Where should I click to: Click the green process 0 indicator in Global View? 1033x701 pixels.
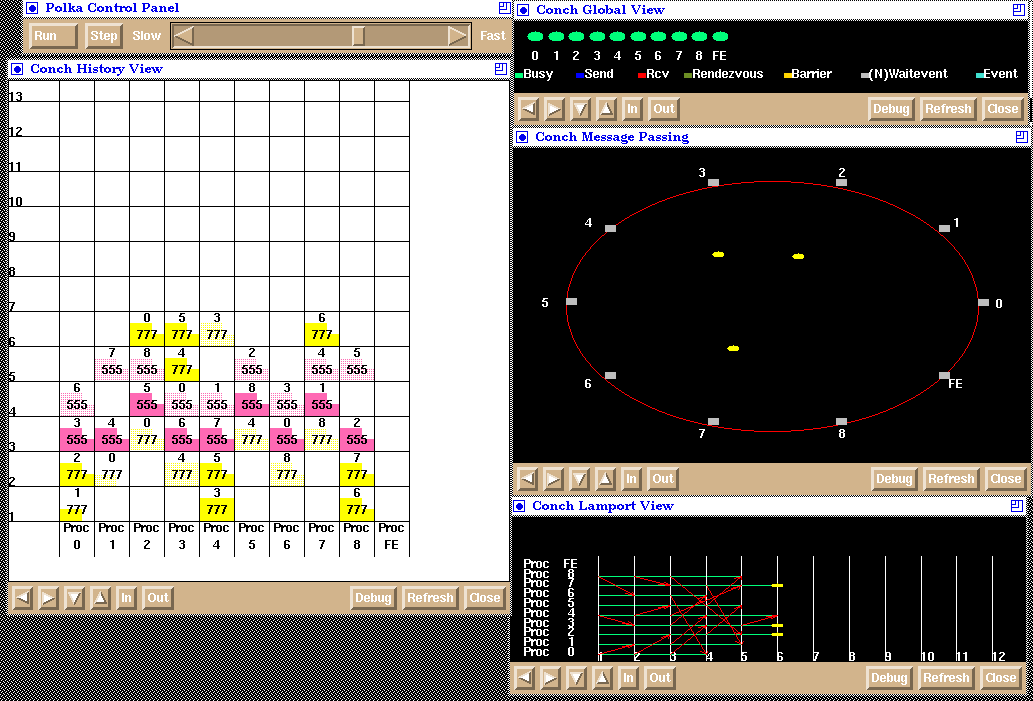tap(535, 37)
